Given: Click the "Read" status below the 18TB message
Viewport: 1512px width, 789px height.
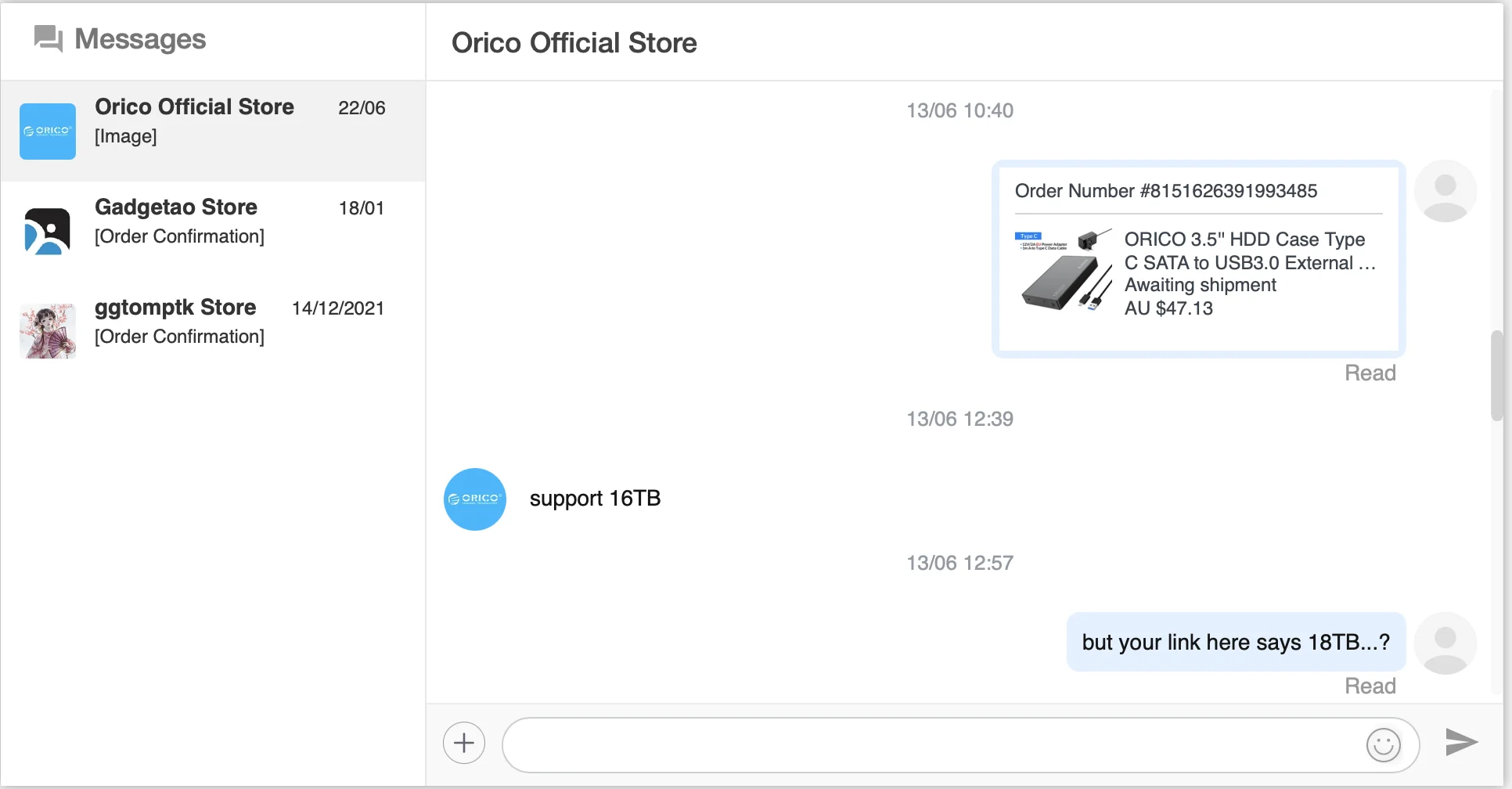Looking at the screenshot, I should 1370,686.
